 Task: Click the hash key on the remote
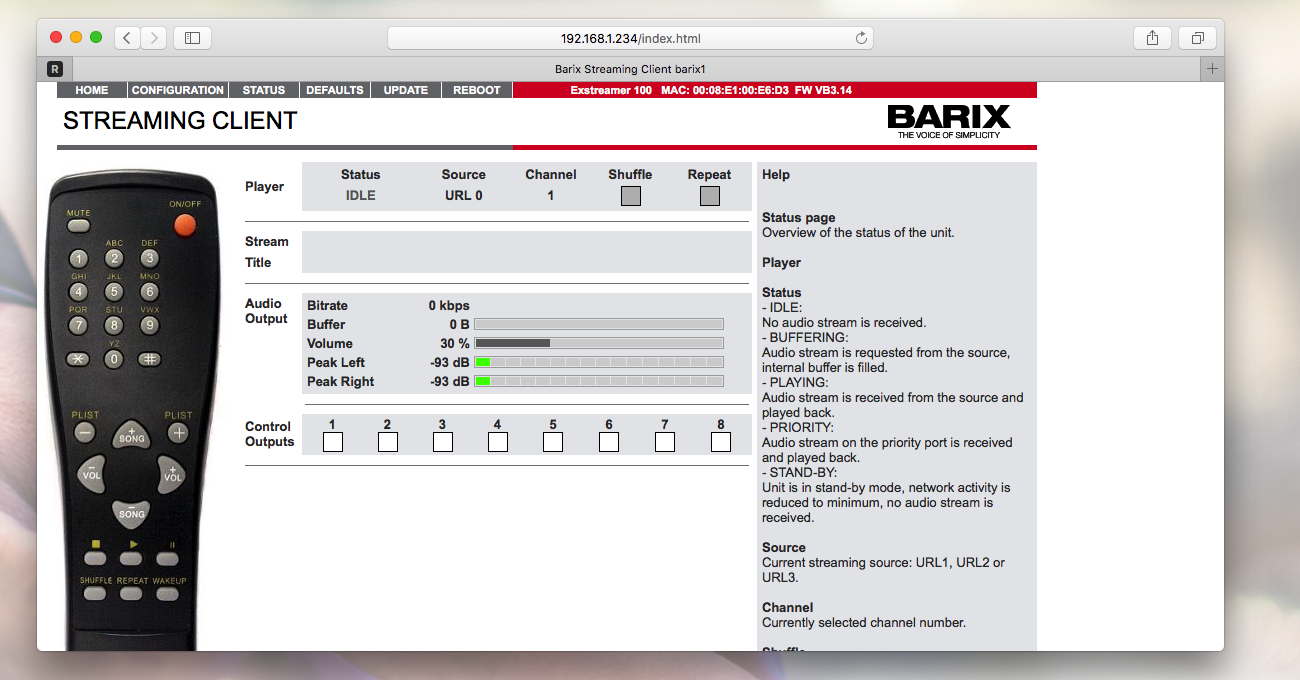(x=149, y=359)
